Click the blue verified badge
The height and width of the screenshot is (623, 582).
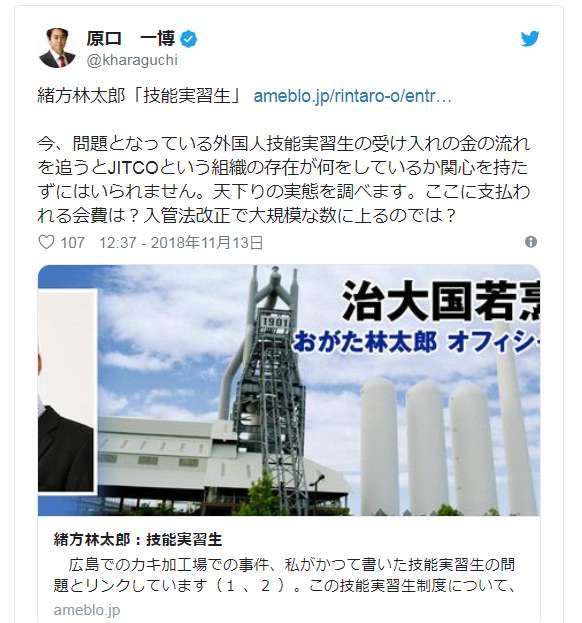[x=189, y=39]
